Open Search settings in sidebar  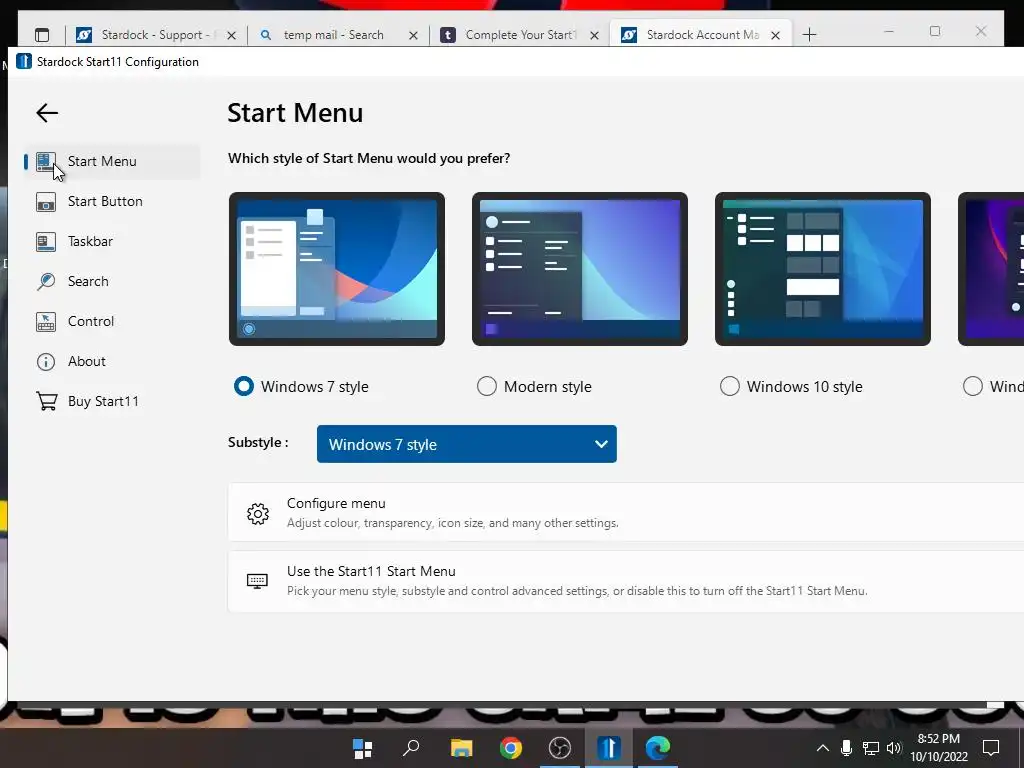pos(112,281)
